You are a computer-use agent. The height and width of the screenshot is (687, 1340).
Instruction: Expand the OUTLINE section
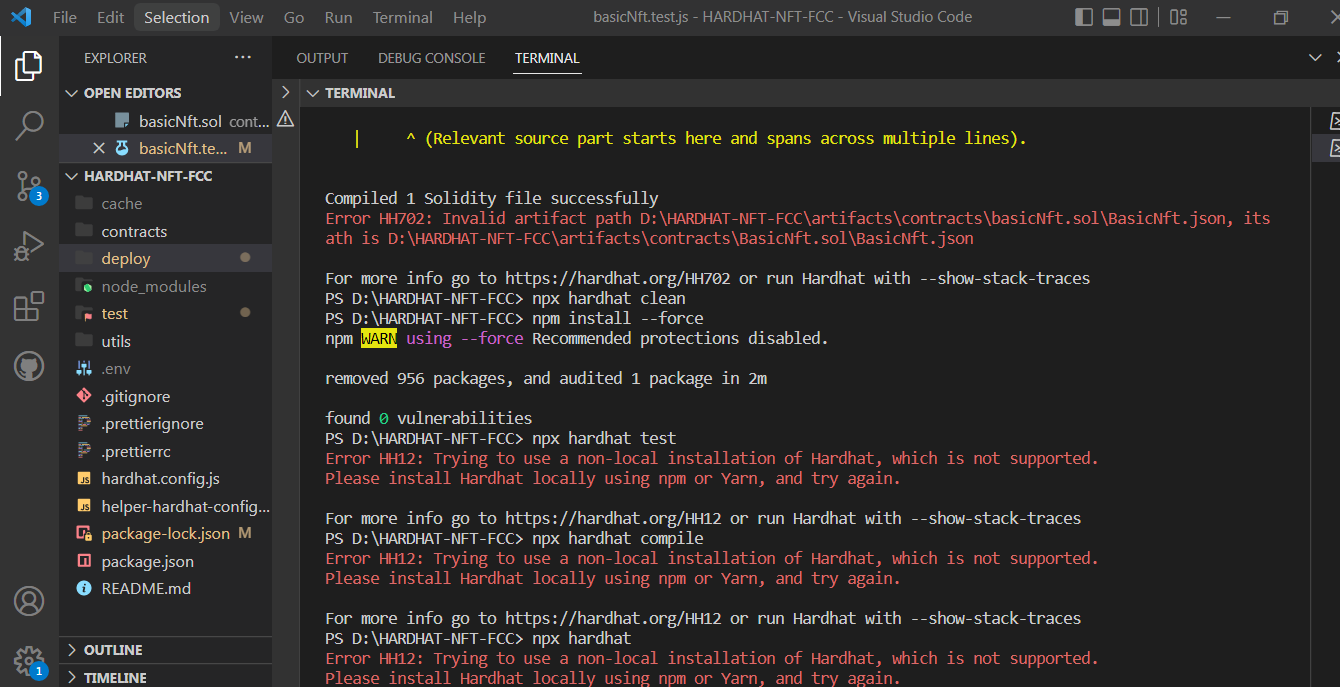(x=72, y=650)
